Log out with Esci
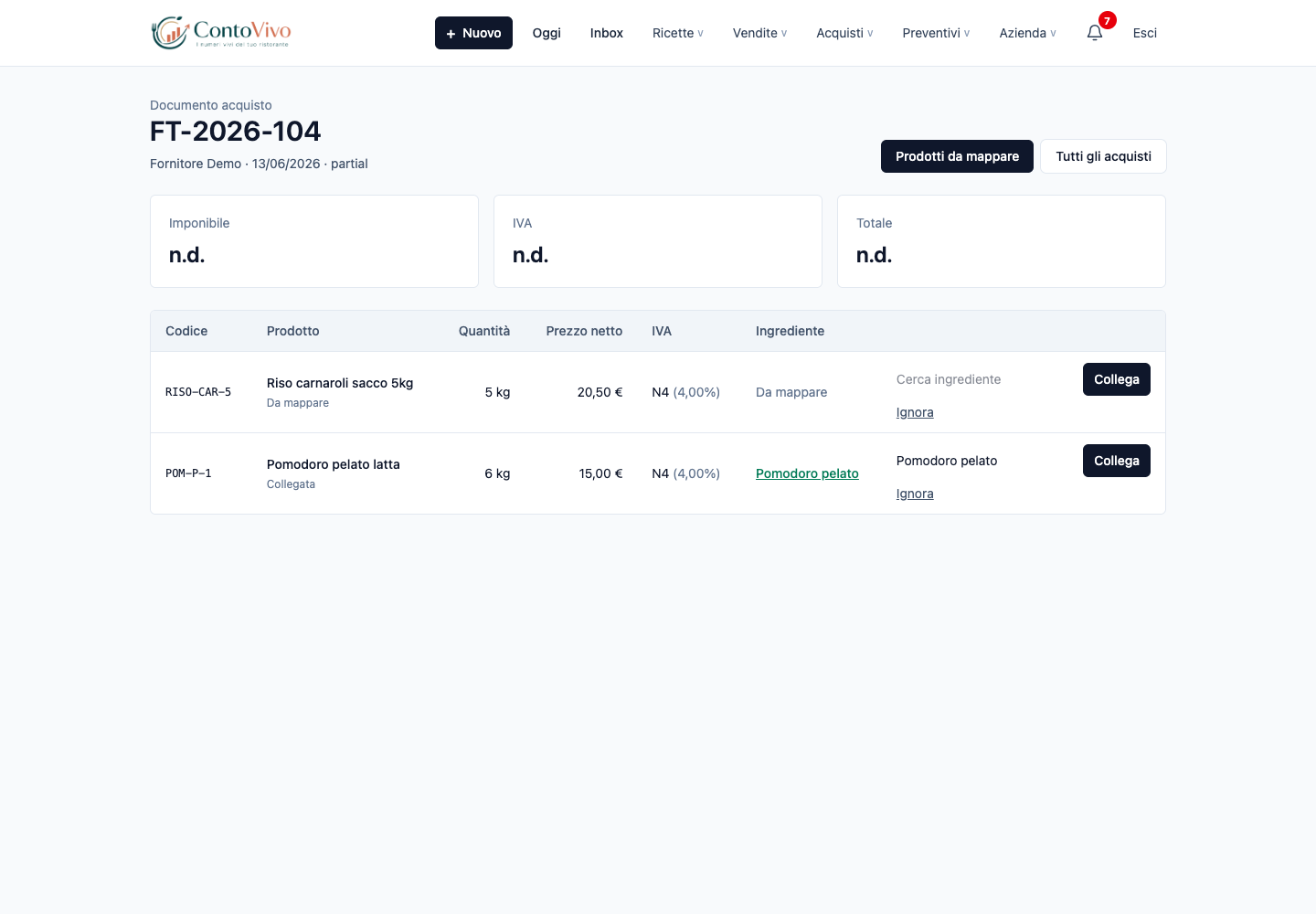1316x914 pixels. (1145, 33)
